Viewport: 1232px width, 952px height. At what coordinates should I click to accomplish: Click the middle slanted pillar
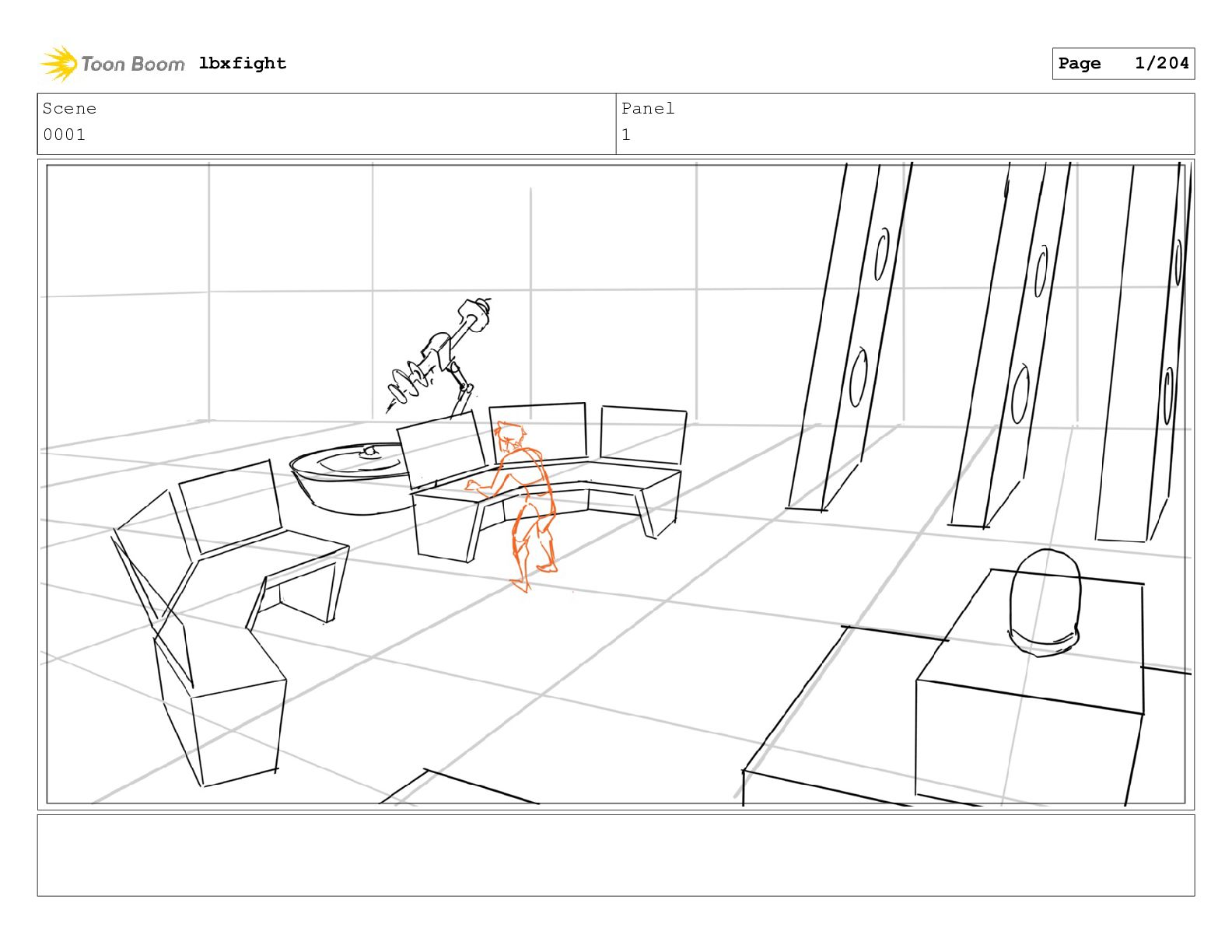1011,345
